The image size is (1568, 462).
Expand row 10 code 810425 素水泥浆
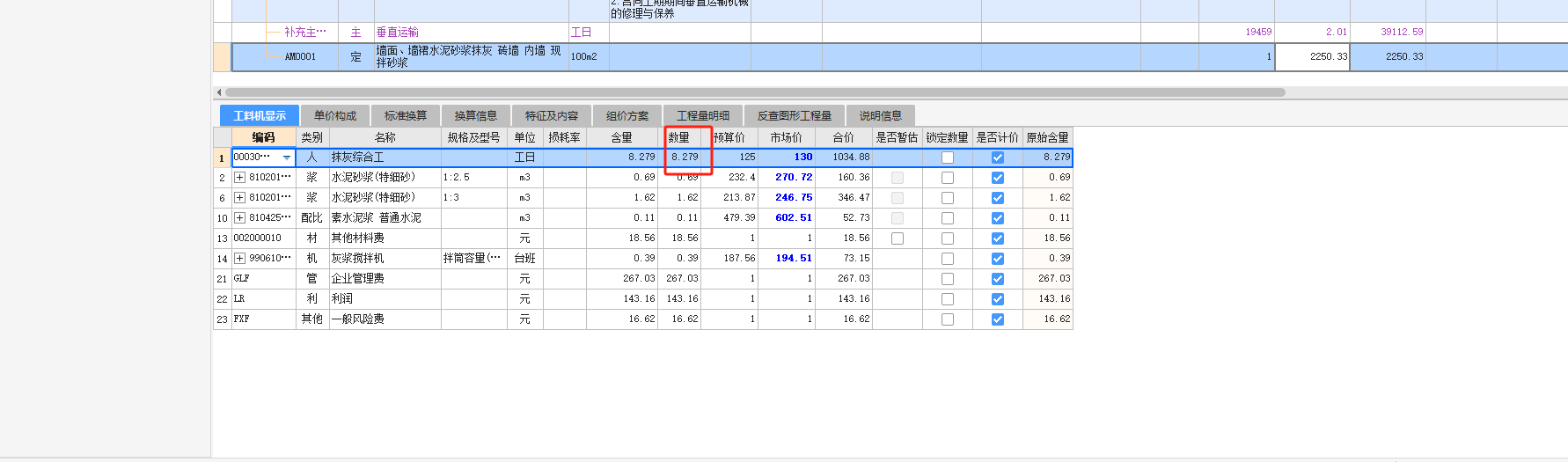point(239,218)
